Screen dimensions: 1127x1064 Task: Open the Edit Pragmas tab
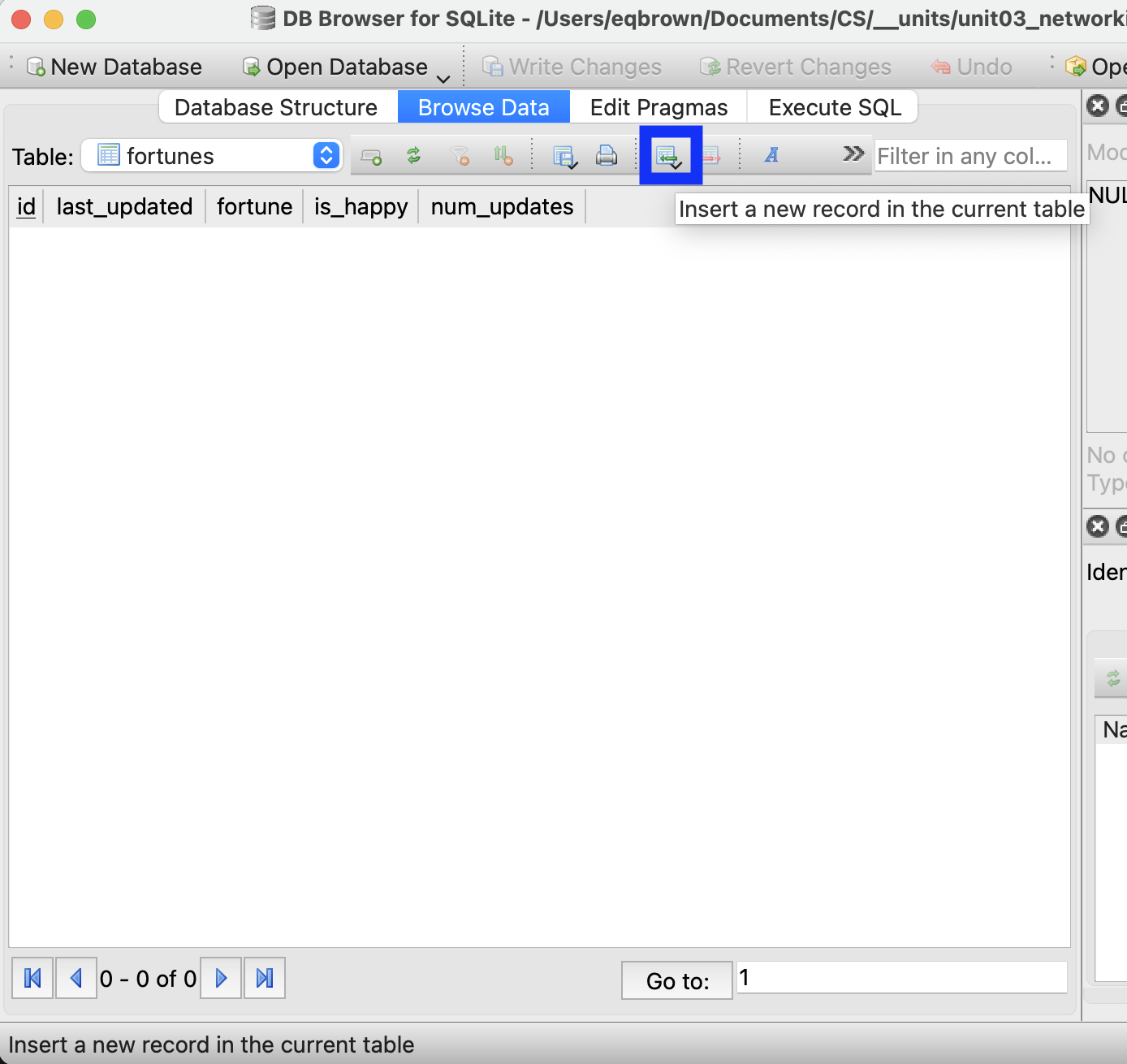[658, 107]
